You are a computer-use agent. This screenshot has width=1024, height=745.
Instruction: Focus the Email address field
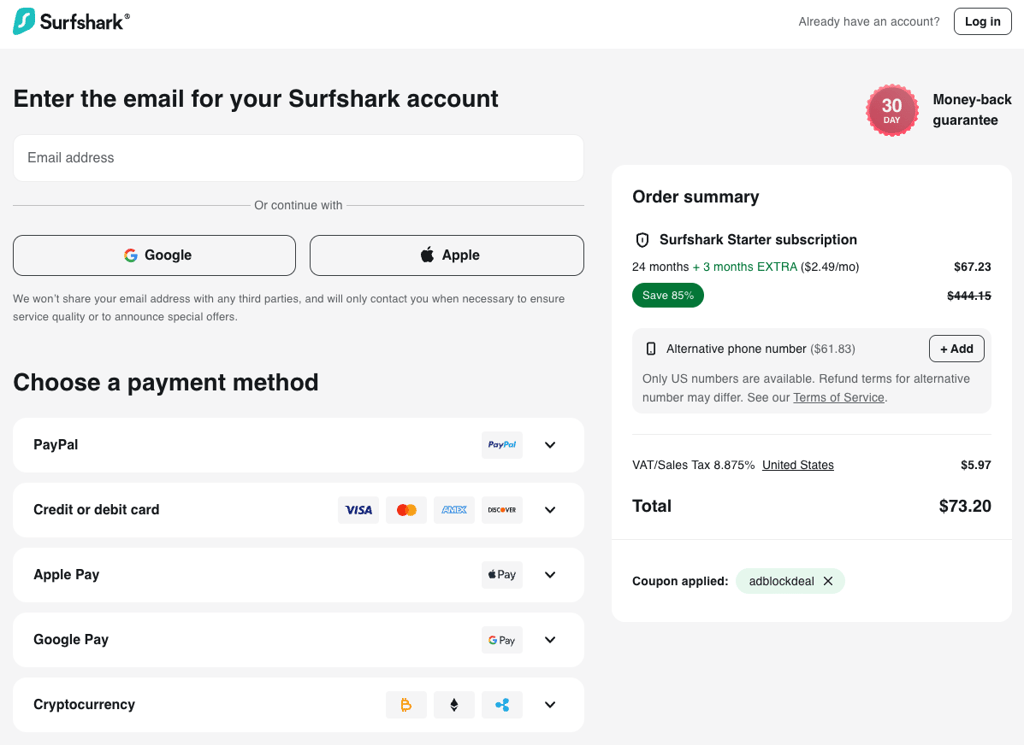tap(298, 158)
